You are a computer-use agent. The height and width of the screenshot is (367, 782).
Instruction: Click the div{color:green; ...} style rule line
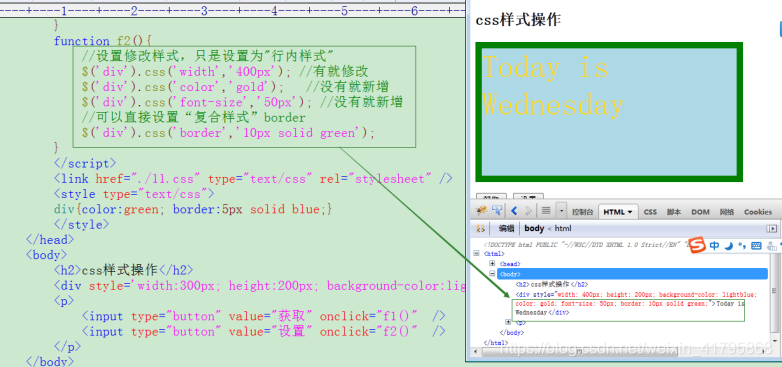click(193, 209)
